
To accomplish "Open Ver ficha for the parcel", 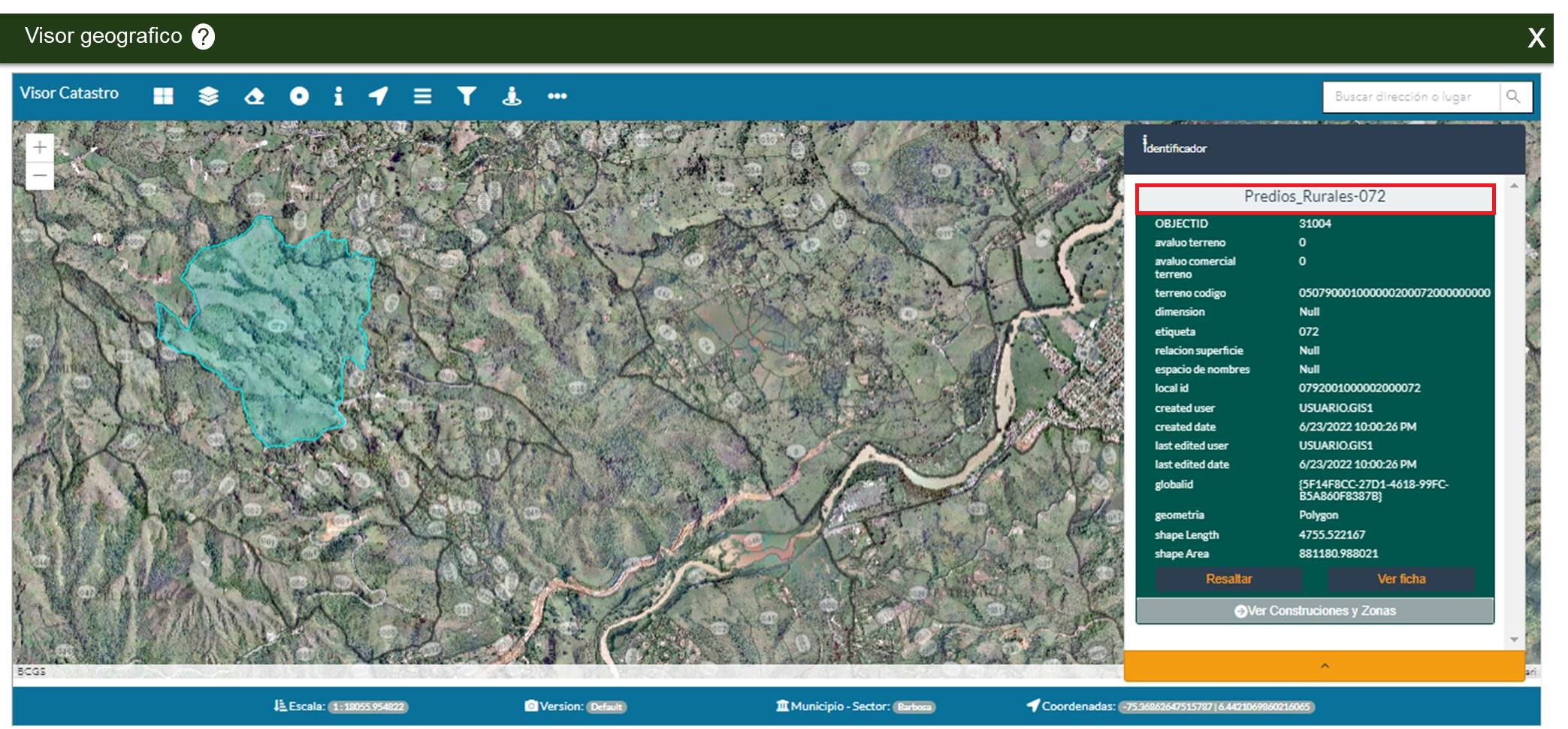I will 1401,579.
